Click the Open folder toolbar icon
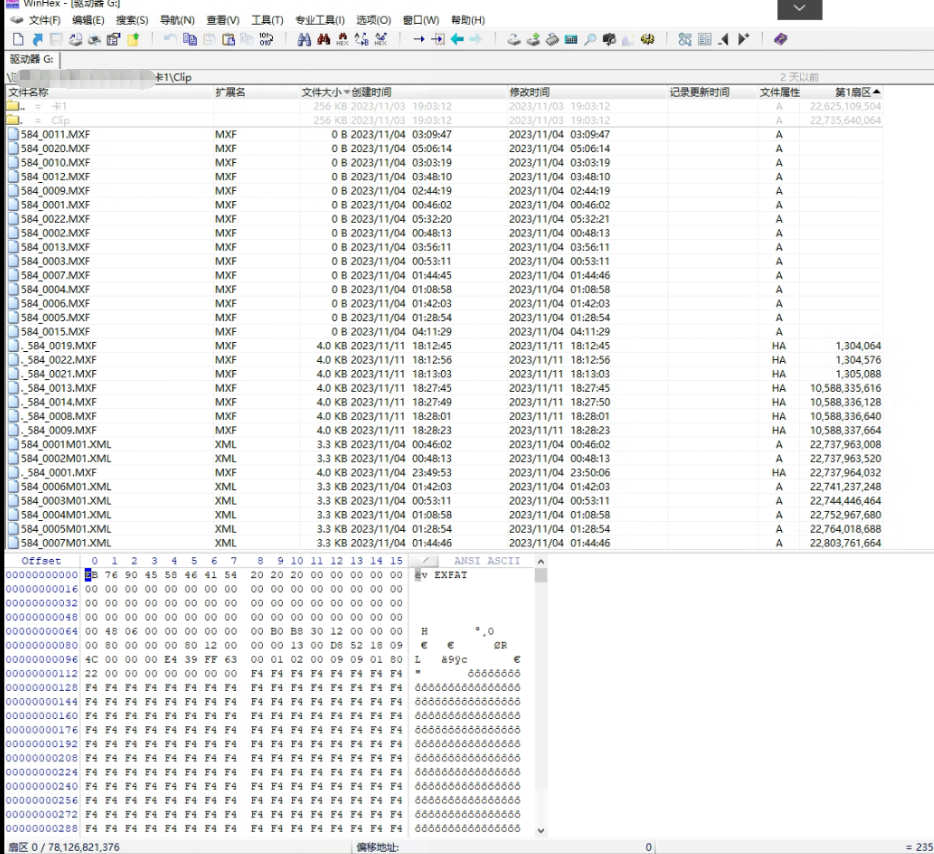The image size is (934, 854). tap(133, 39)
